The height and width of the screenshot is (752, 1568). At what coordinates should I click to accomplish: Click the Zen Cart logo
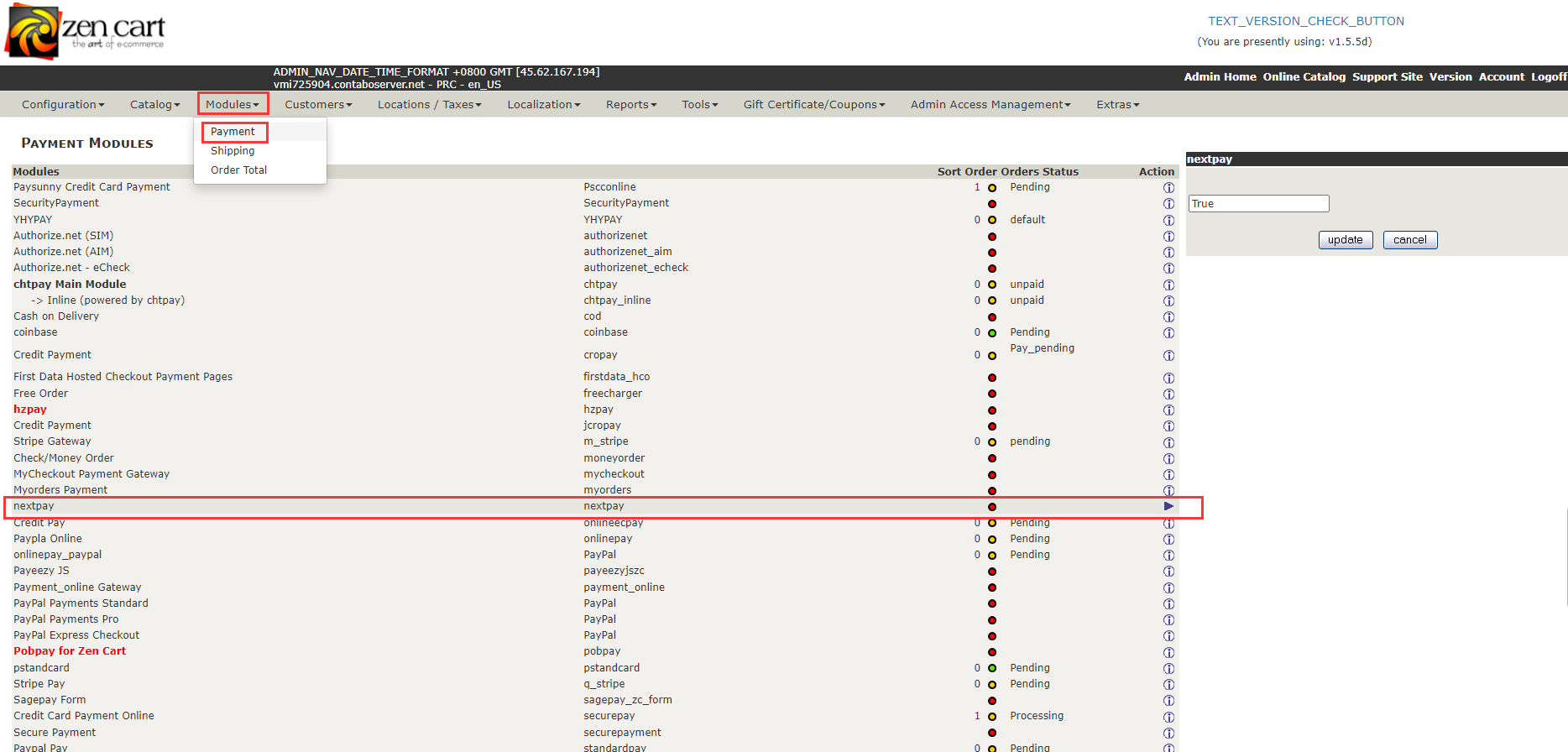pos(86,32)
